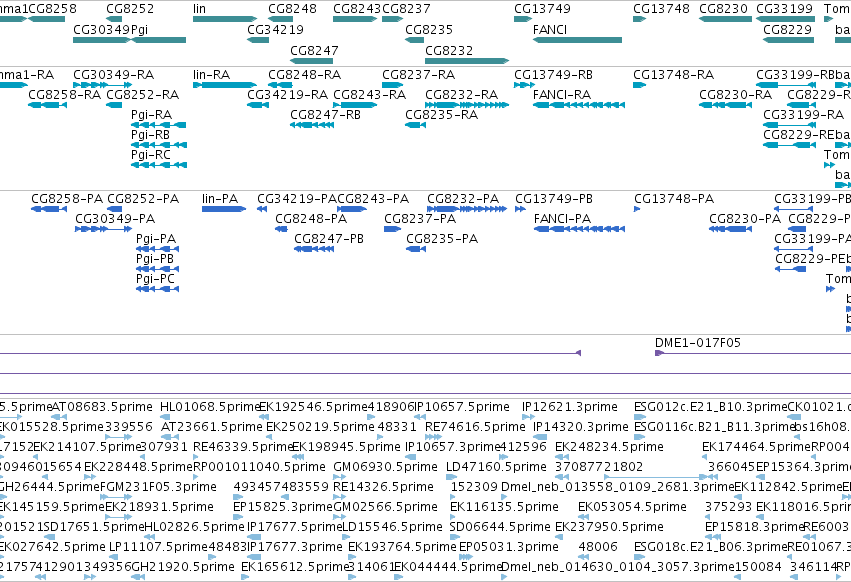Click the CG8258-RA transcript label
The width and height of the screenshot is (851, 582).
click(65, 94)
